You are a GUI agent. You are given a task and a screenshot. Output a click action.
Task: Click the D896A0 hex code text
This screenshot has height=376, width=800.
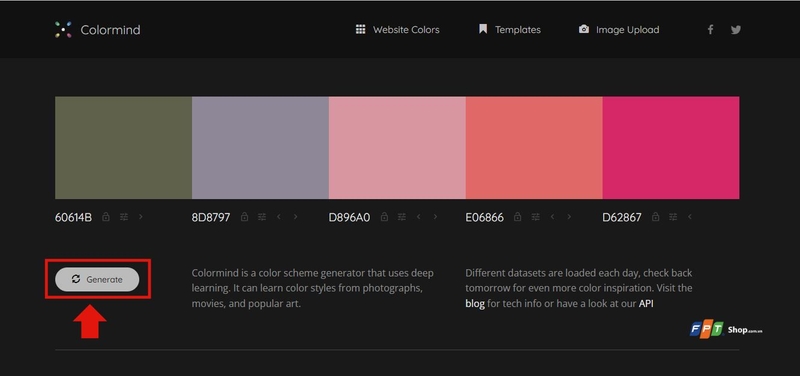[x=349, y=217]
